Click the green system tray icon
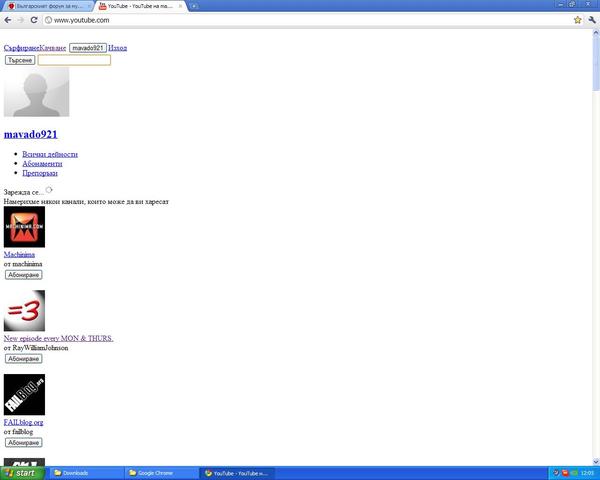The width and height of the screenshot is (600, 480). [573, 473]
